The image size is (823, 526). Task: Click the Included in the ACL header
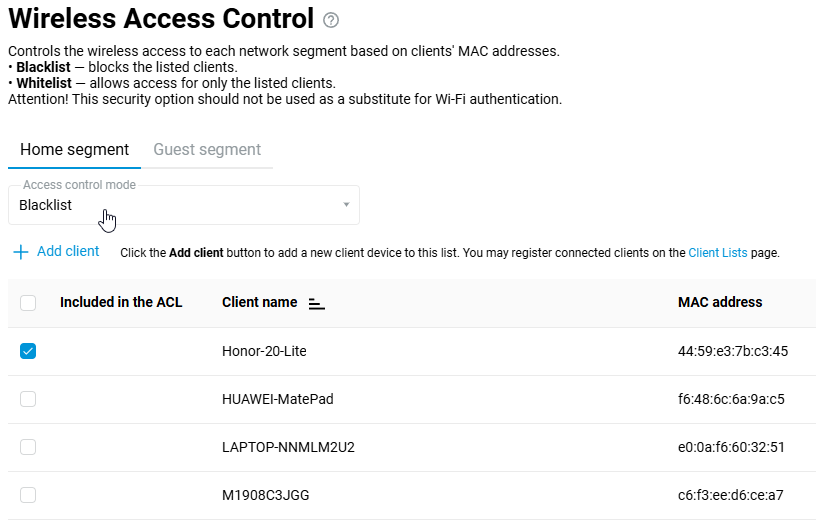(121, 302)
